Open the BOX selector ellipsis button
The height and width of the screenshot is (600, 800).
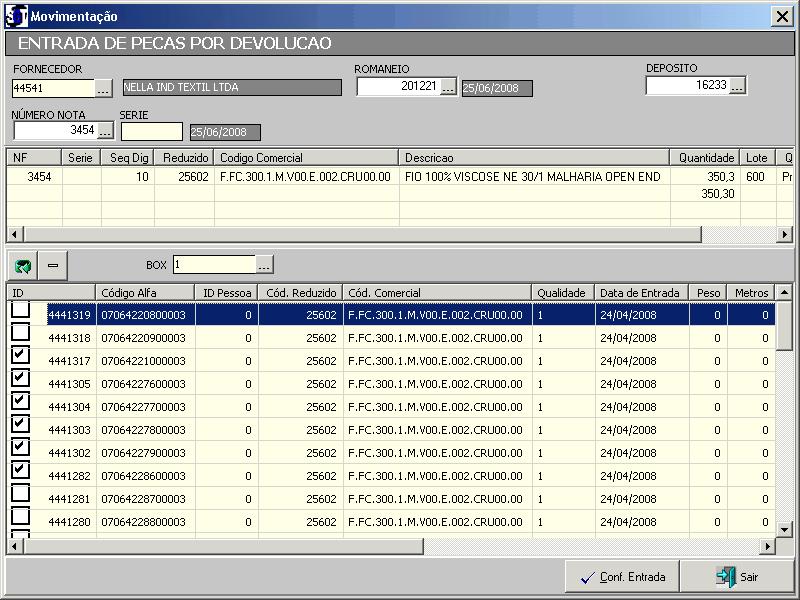click(264, 265)
